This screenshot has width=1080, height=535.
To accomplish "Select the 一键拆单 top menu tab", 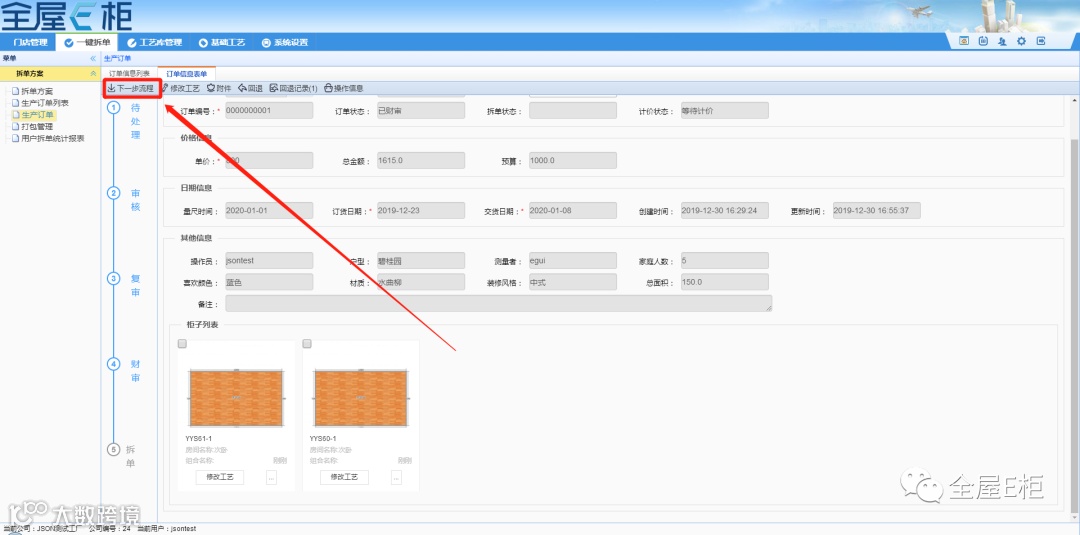I will pos(87,43).
